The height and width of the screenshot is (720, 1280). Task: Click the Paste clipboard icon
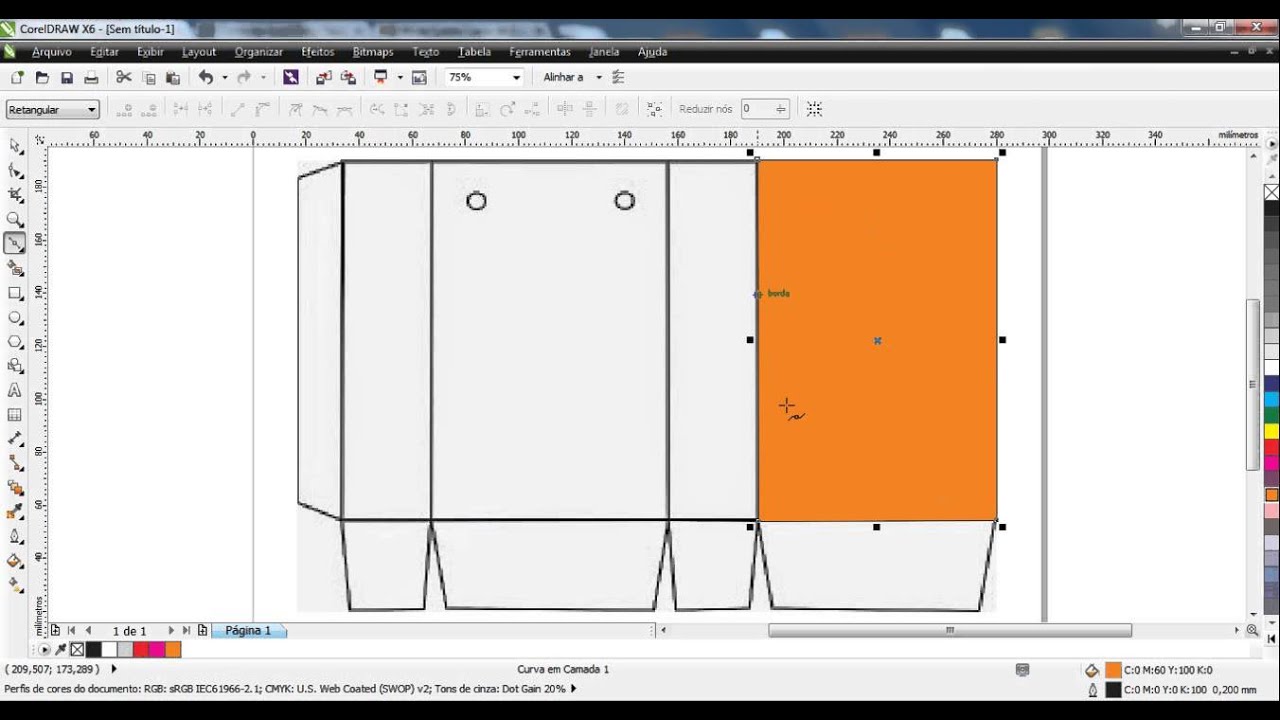coord(173,77)
